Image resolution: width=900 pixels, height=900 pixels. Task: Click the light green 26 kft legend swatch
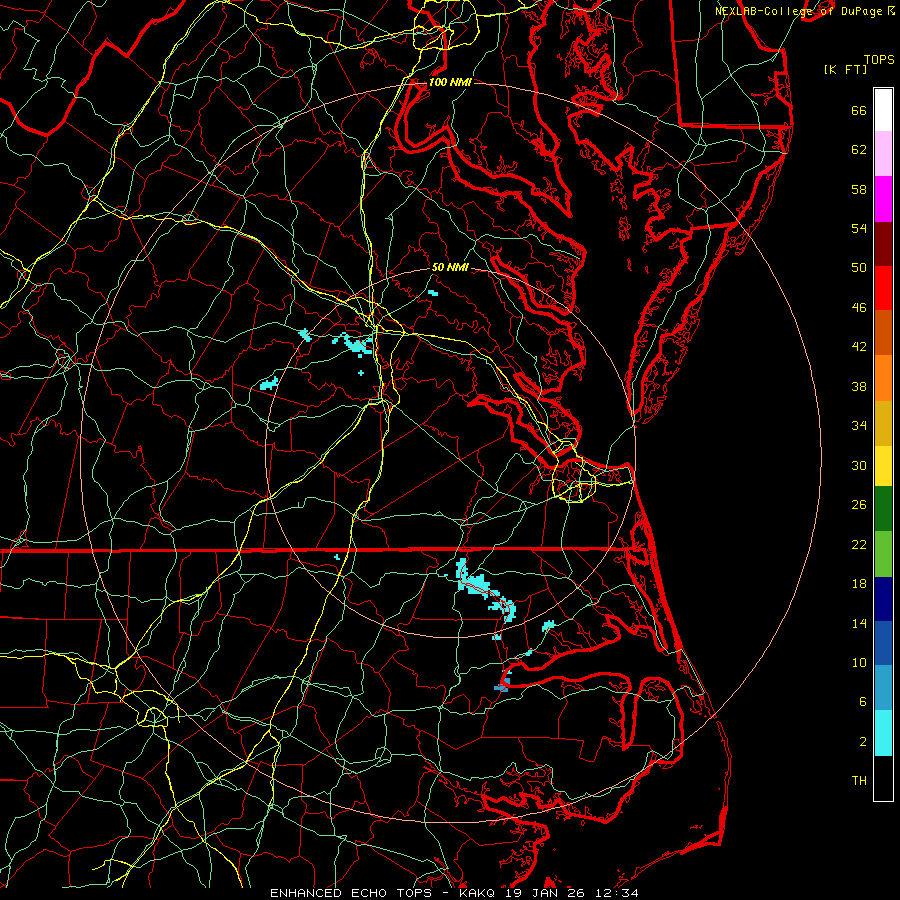(x=883, y=554)
